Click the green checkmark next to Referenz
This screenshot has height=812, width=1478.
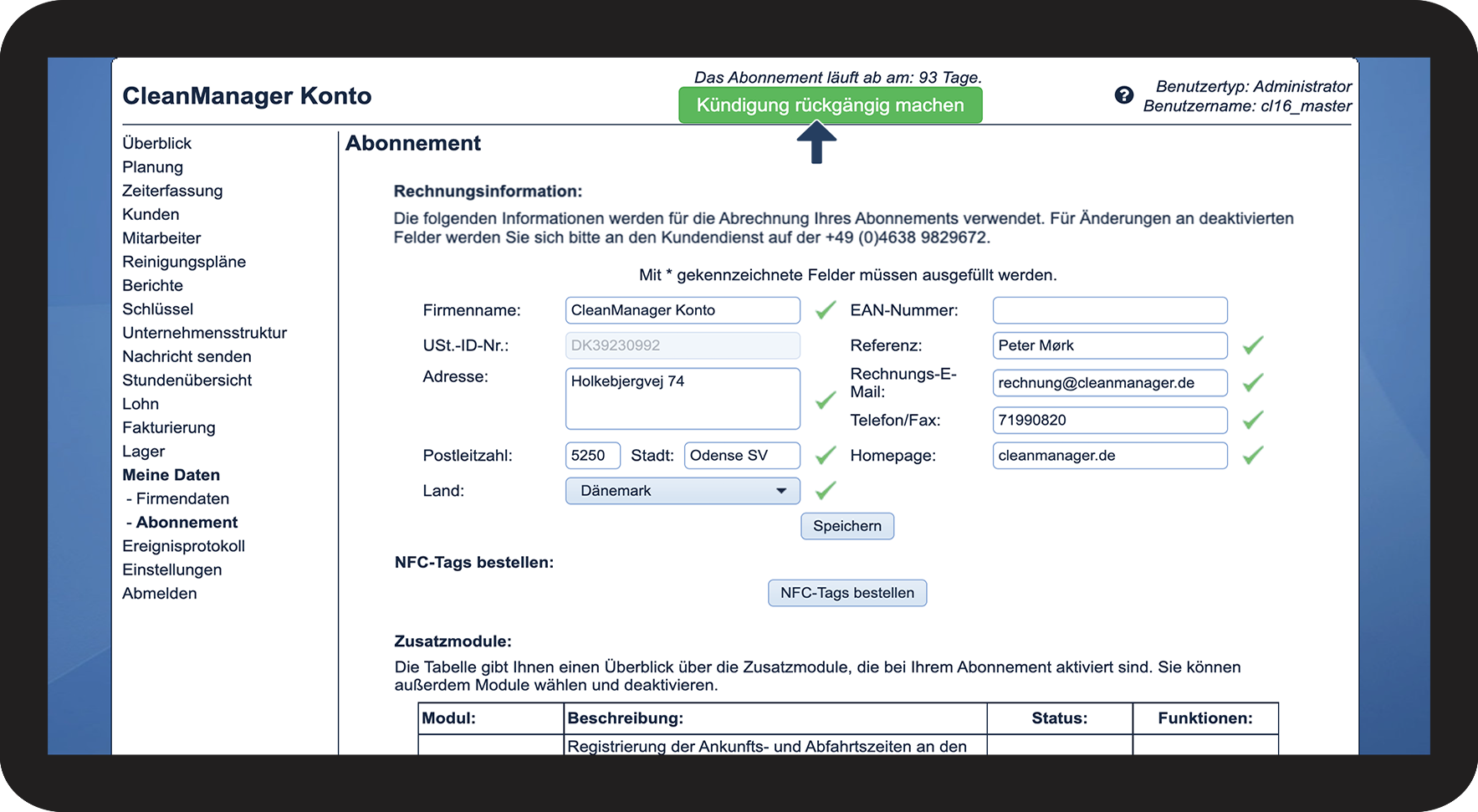tap(1252, 345)
